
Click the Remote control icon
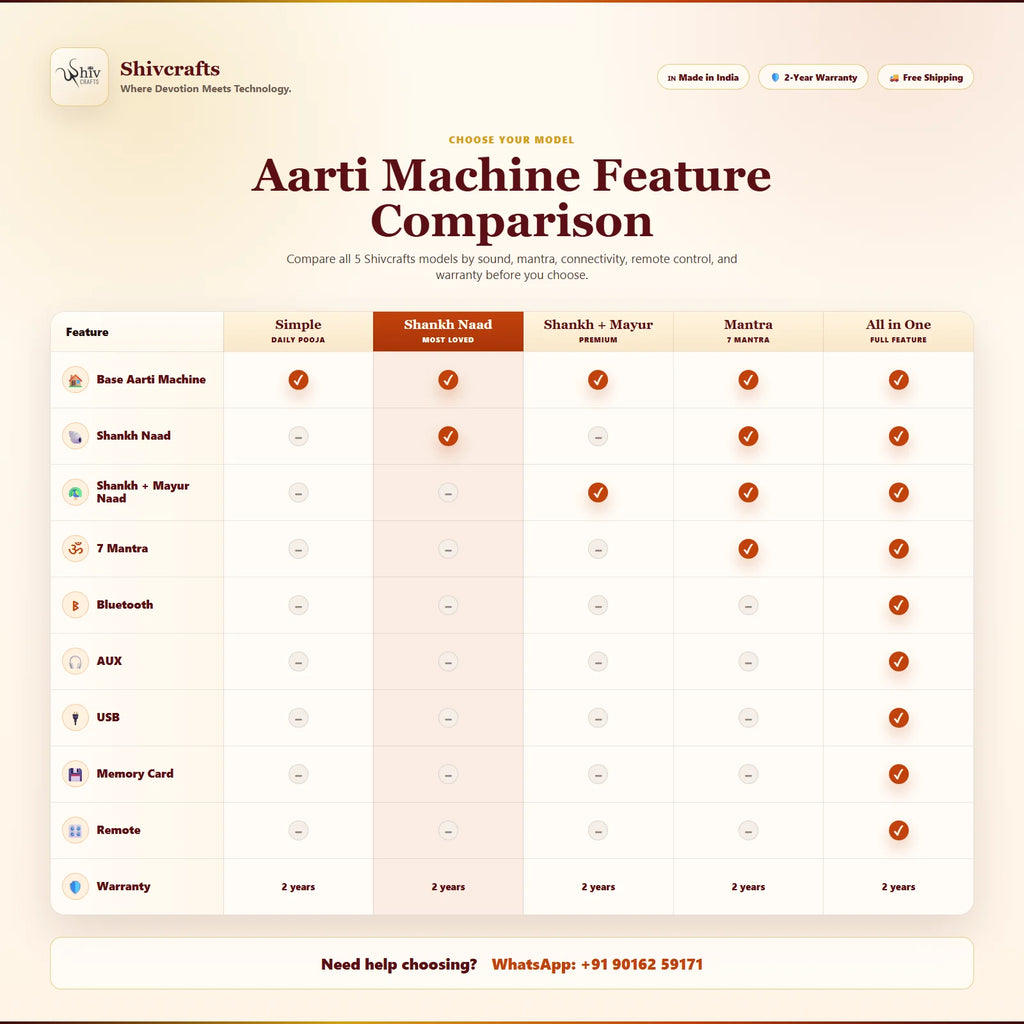[75, 831]
